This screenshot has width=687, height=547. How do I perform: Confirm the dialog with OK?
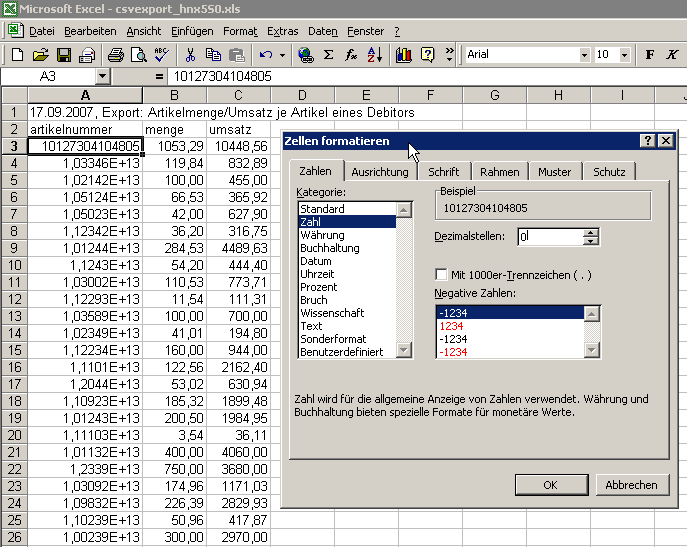[551, 485]
